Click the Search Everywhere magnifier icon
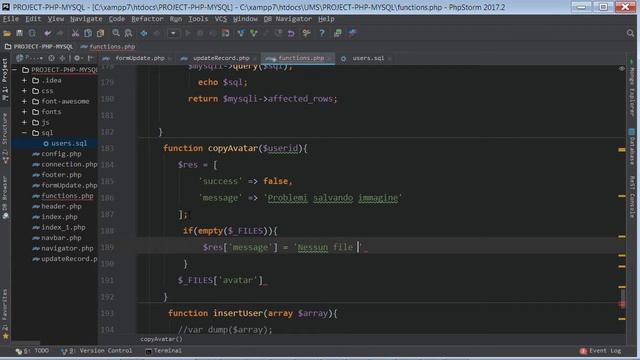This screenshot has width=640, height=360. [630, 33]
